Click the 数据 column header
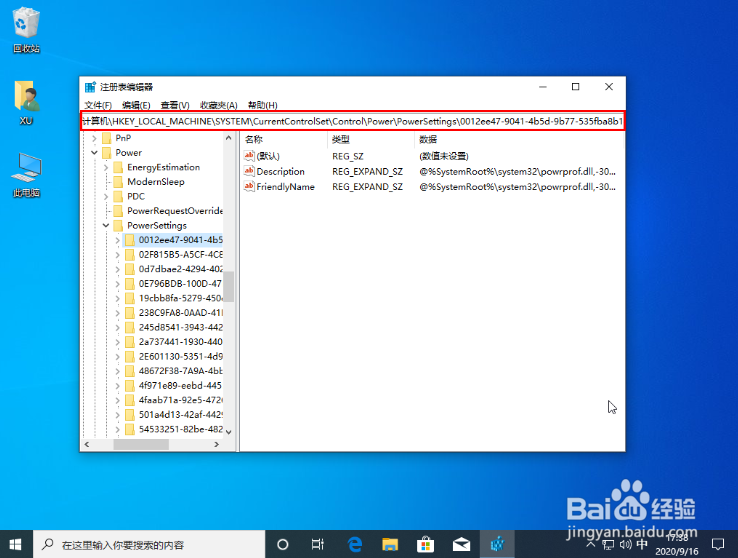Viewport: 738px width, 558px height. [519, 139]
